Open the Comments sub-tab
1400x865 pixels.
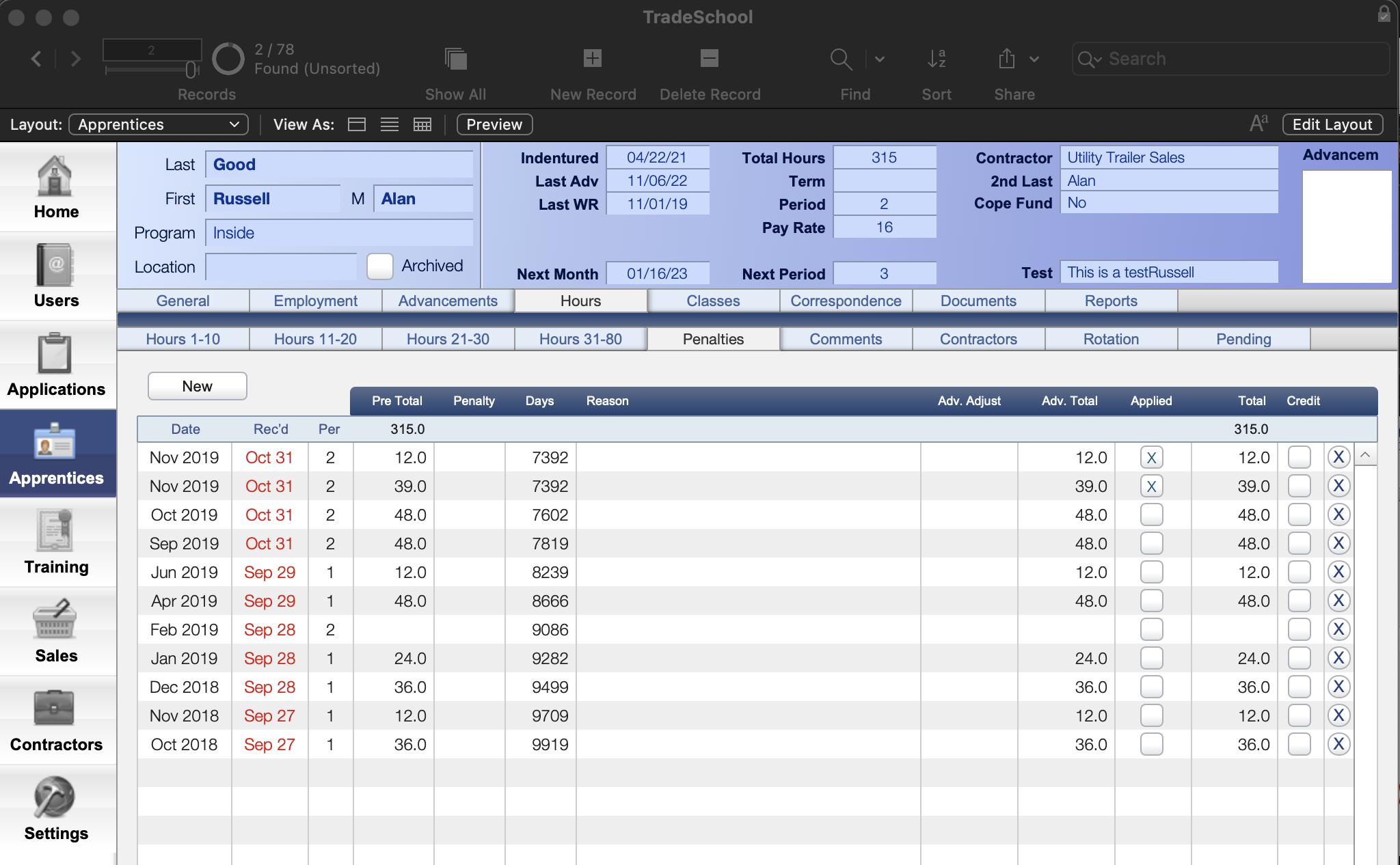(846, 339)
